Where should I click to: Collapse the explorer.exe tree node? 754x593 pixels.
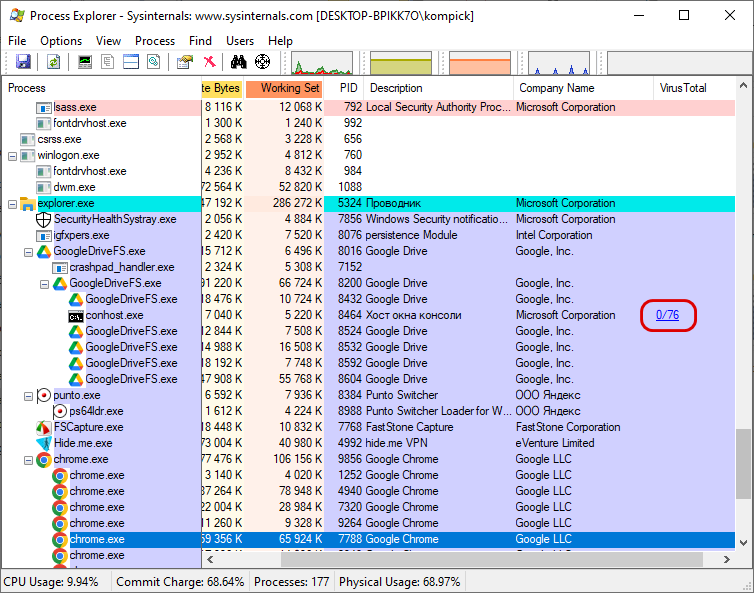pos(13,204)
